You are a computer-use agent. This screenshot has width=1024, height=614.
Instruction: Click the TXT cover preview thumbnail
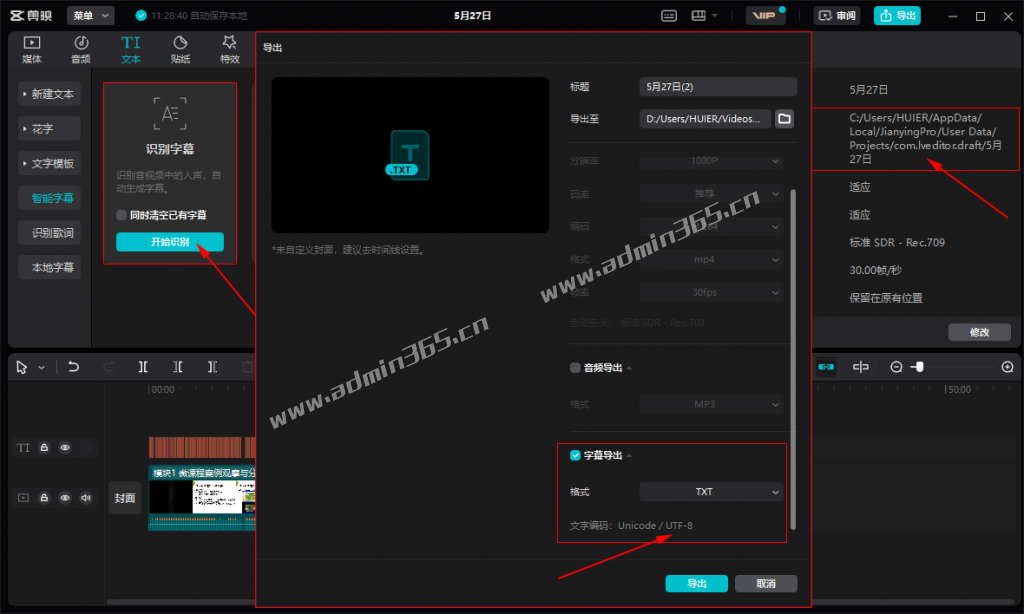coord(410,155)
